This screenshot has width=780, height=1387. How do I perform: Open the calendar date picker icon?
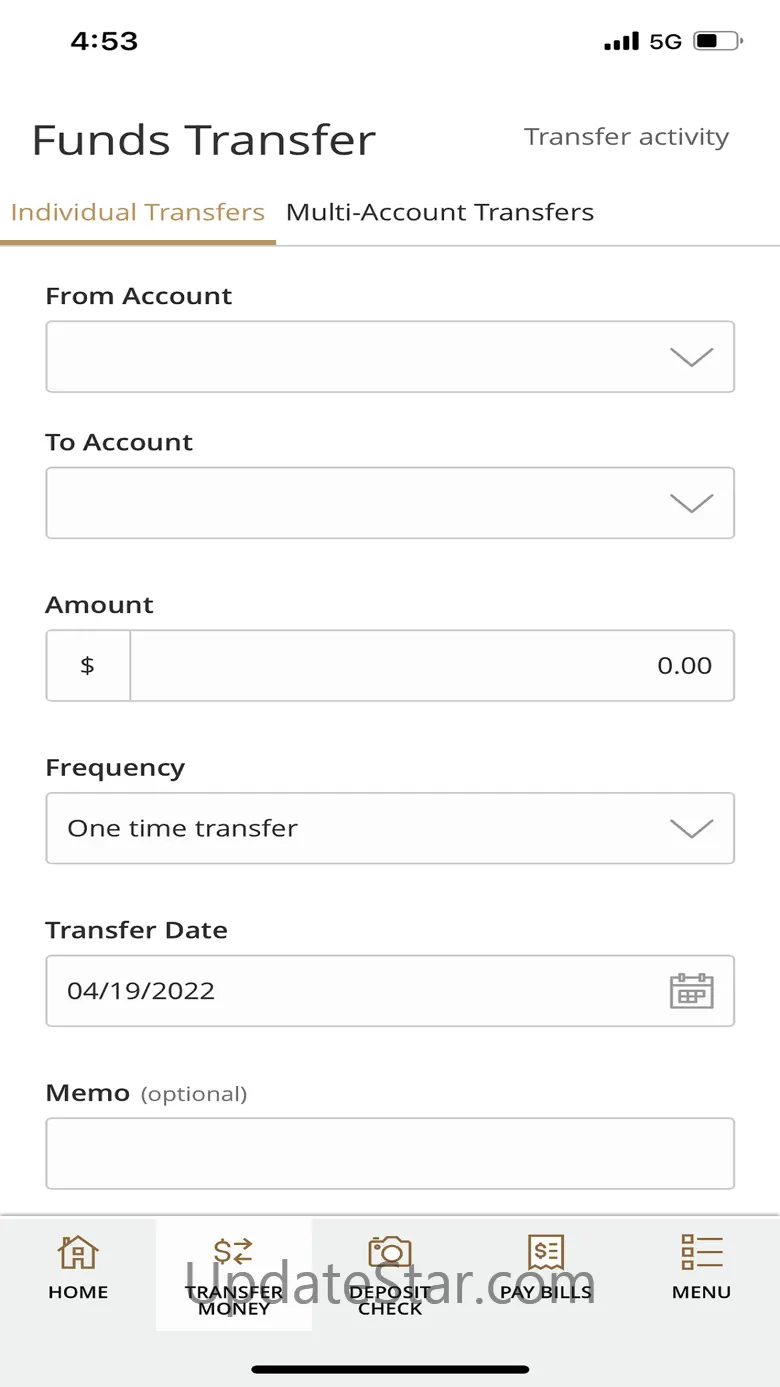pos(691,991)
